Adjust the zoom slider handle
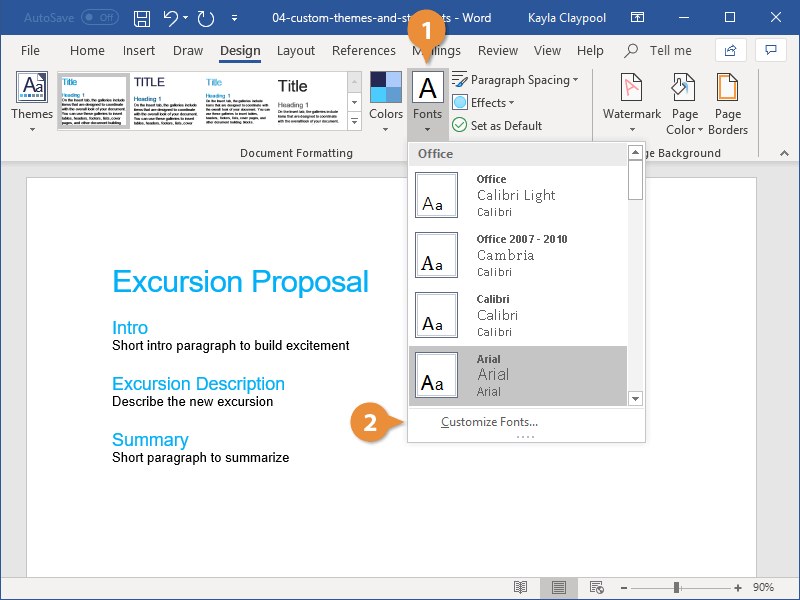800x600 pixels. click(x=677, y=588)
